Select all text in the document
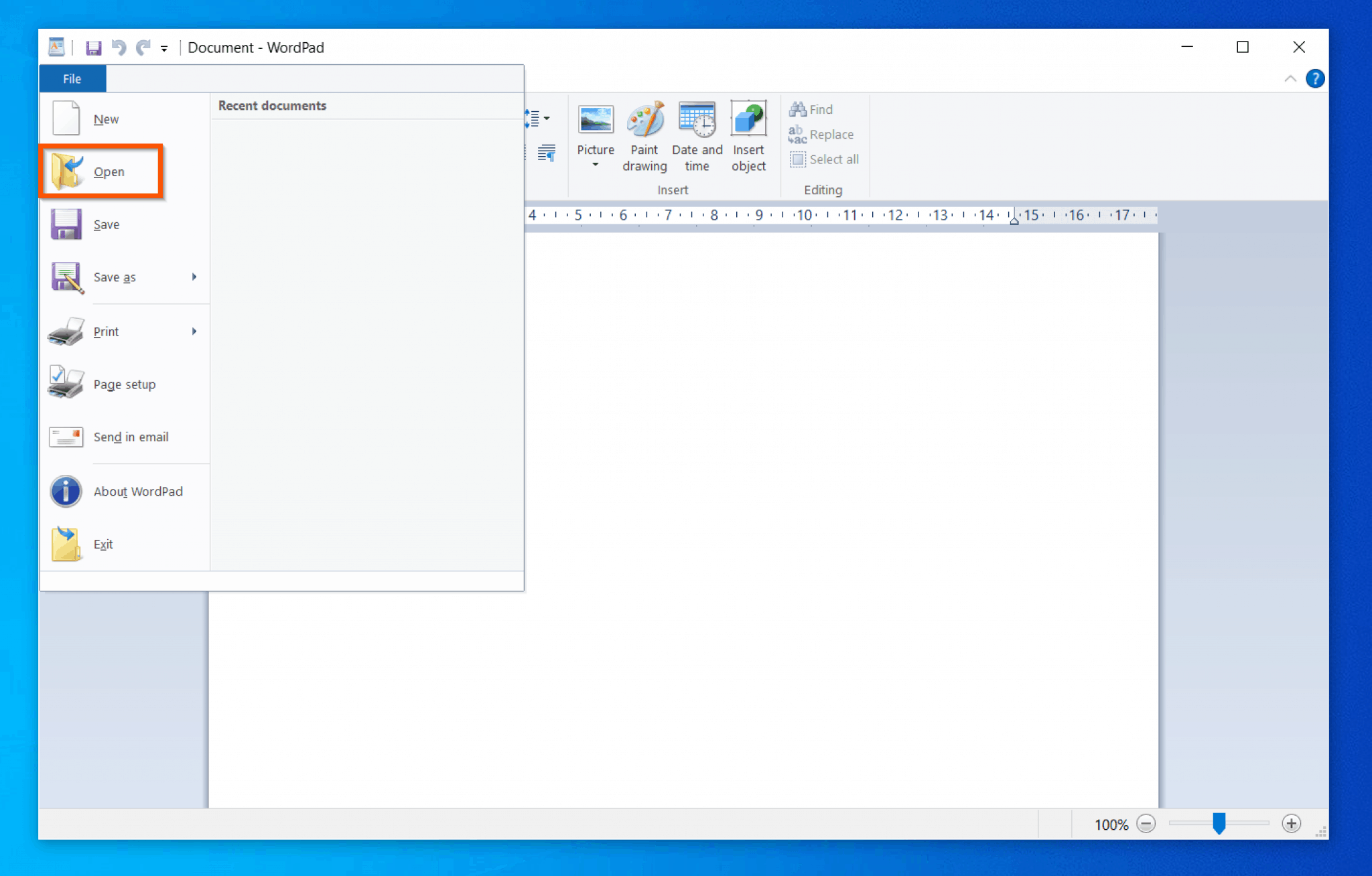1372x876 pixels. coord(825,159)
